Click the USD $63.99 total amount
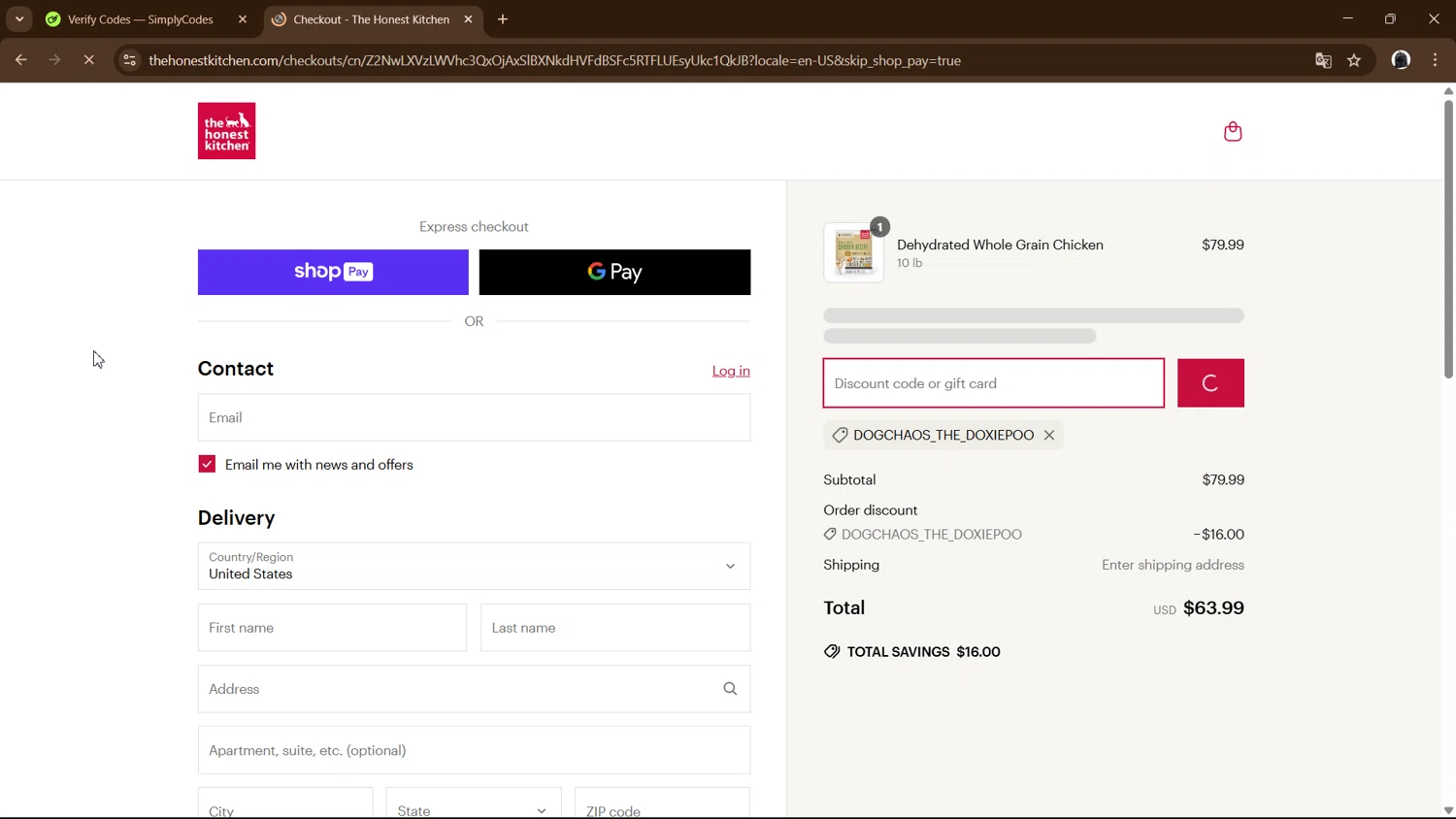 pyautogui.click(x=1199, y=608)
